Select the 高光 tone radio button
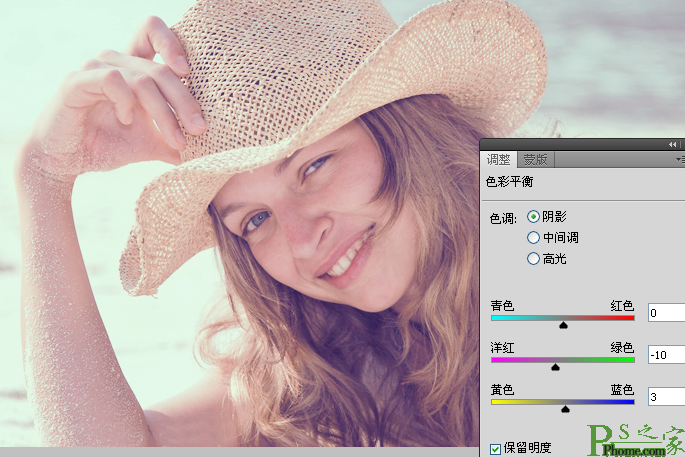 pyautogui.click(x=533, y=259)
